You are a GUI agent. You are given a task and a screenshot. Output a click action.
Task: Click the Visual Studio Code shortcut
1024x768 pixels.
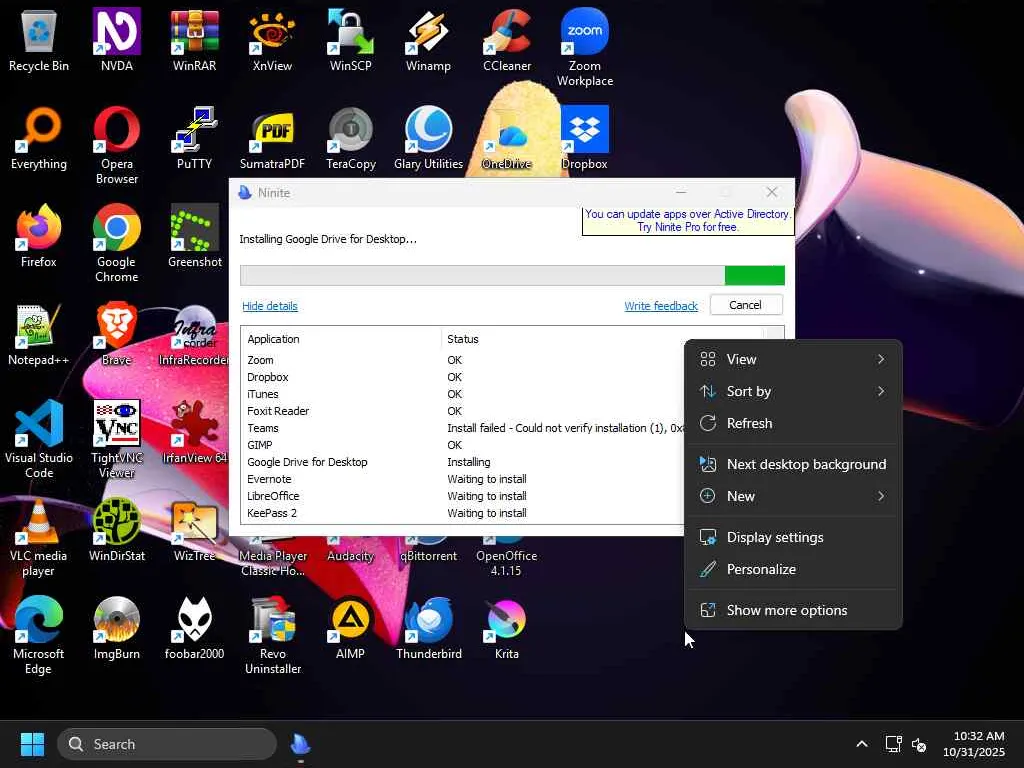click(x=39, y=440)
